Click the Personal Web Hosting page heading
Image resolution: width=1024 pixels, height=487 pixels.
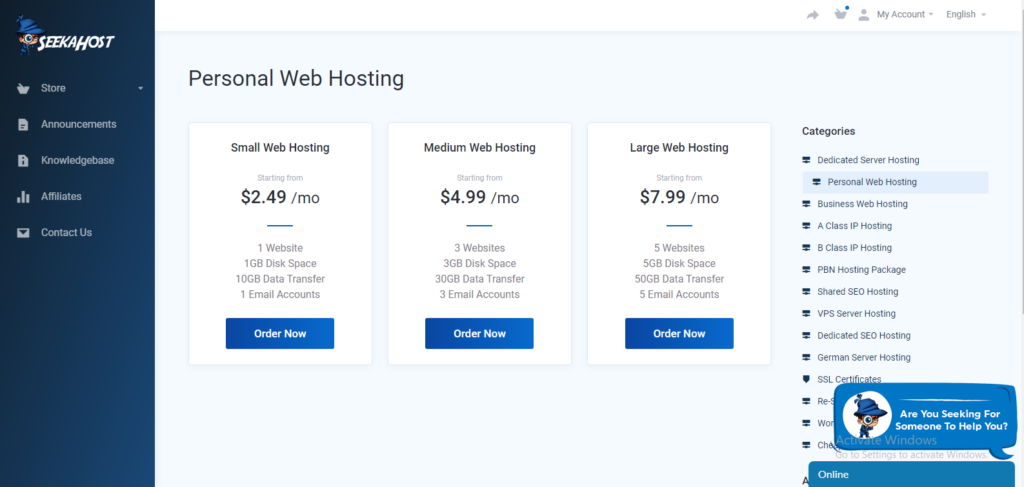coord(296,79)
